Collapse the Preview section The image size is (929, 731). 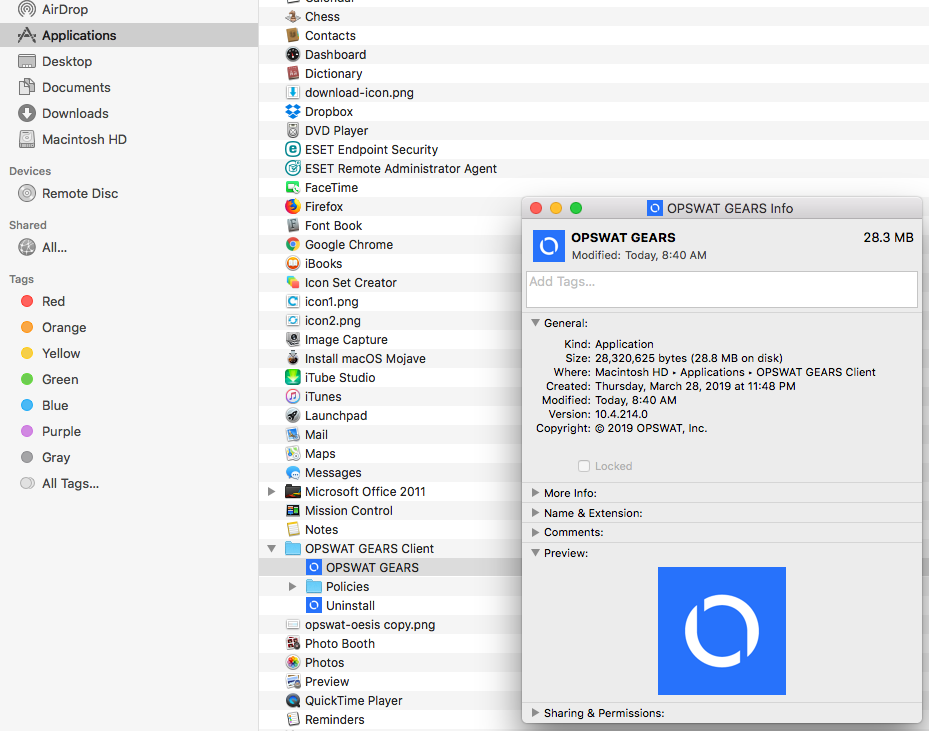[x=535, y=553]
